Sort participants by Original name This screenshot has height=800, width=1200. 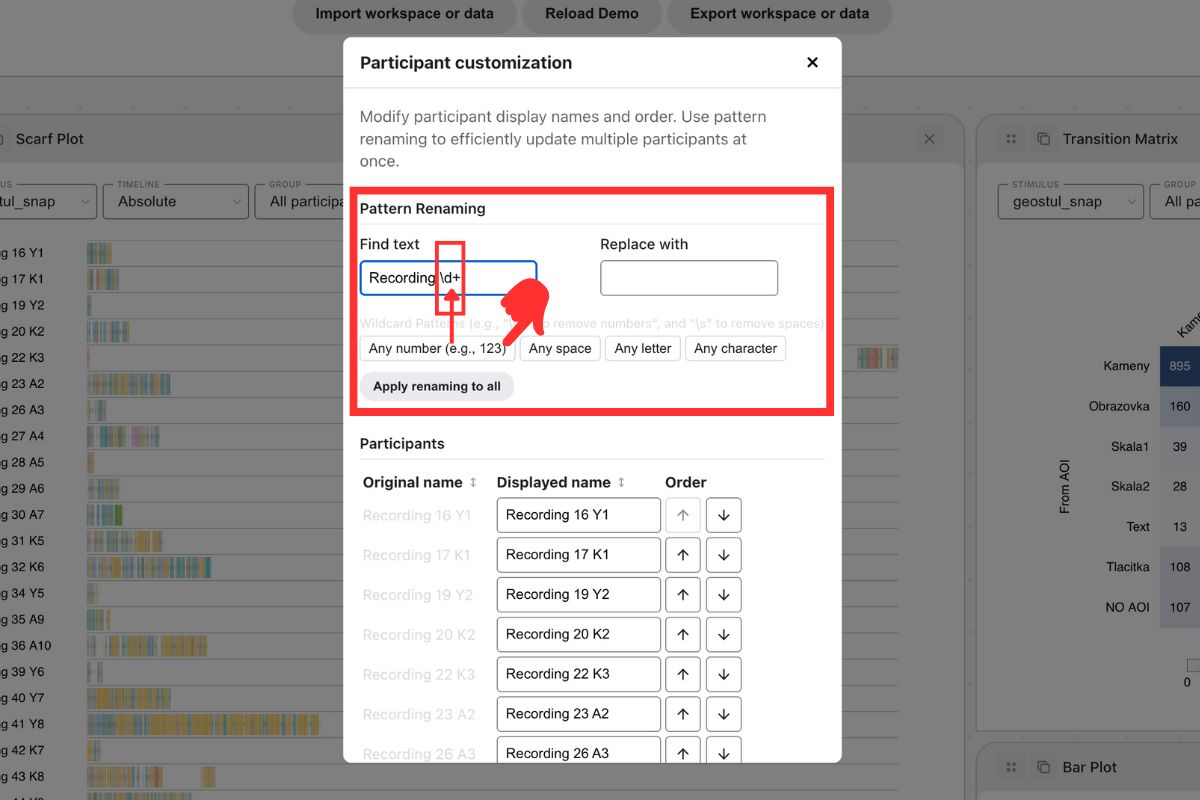click(474, 482)
